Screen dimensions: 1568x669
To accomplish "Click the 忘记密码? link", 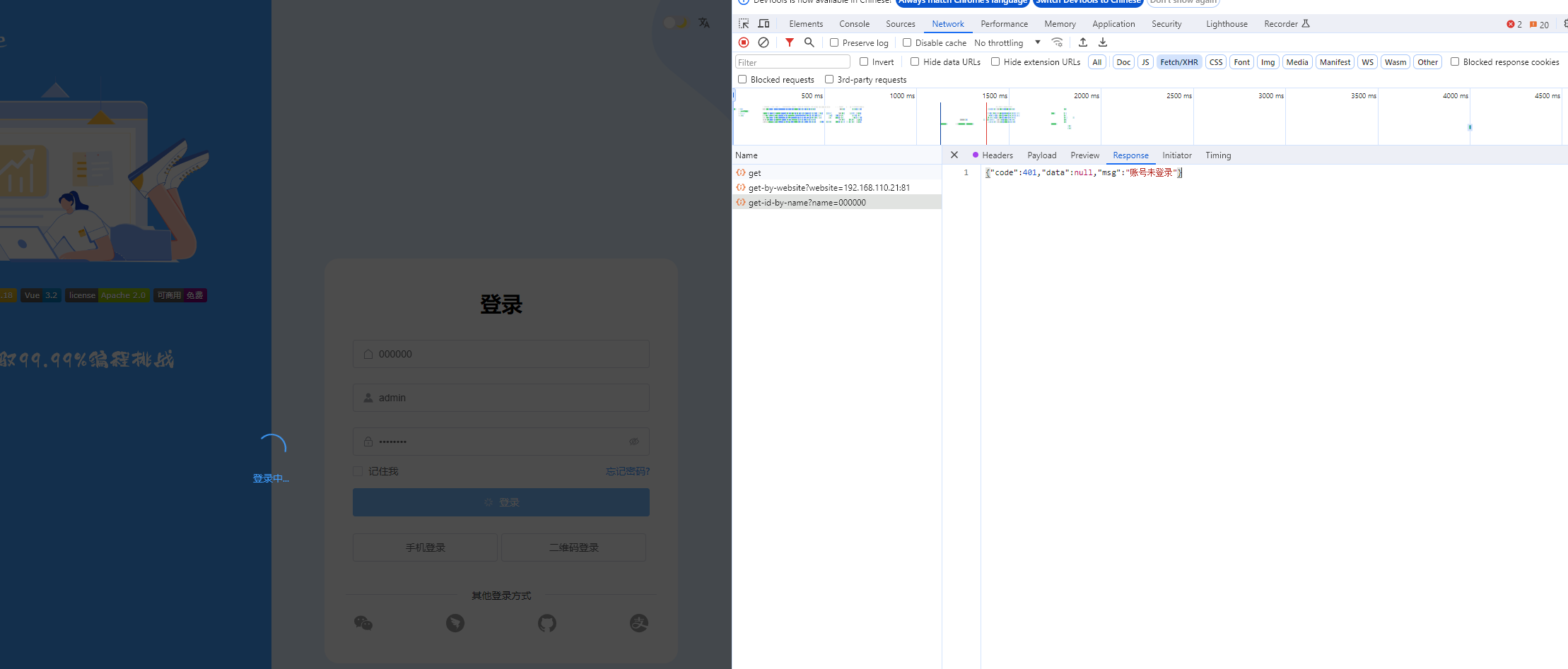I will pos(627,471).
